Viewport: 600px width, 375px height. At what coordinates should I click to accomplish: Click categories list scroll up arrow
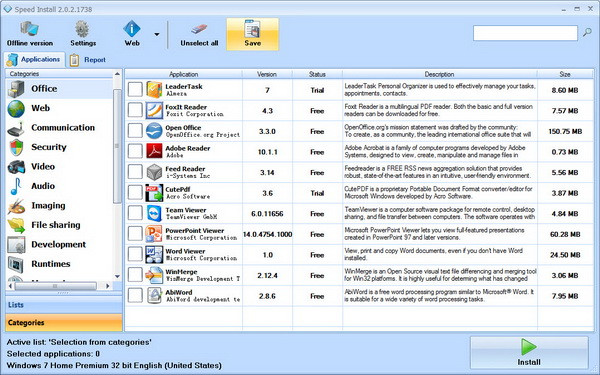coord(117,74)
